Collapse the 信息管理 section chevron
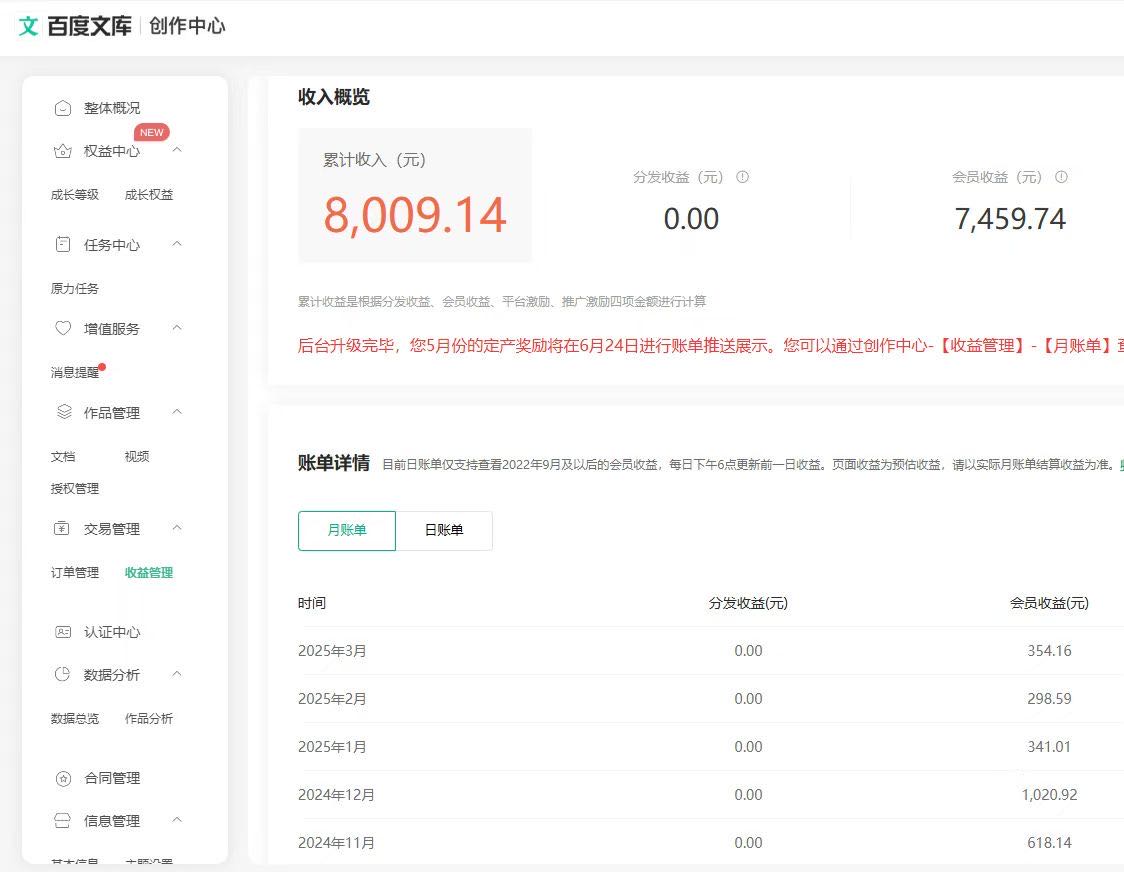 coord(177,820)
